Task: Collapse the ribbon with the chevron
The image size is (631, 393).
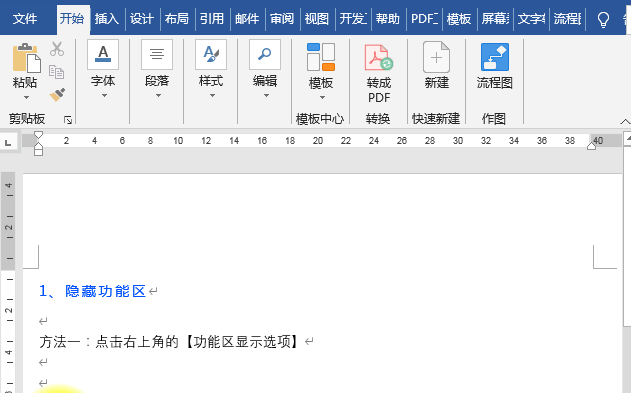Action: (625, 121)
